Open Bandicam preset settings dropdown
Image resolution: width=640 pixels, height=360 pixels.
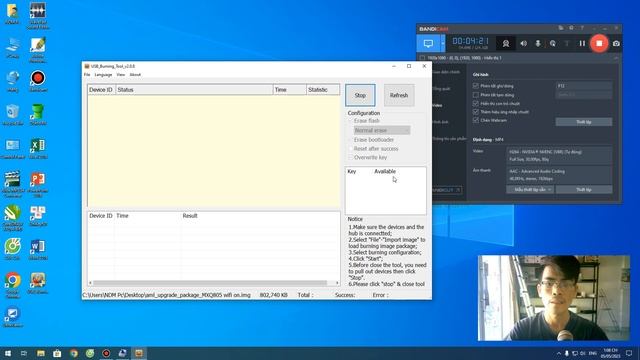tap(530, 189)
